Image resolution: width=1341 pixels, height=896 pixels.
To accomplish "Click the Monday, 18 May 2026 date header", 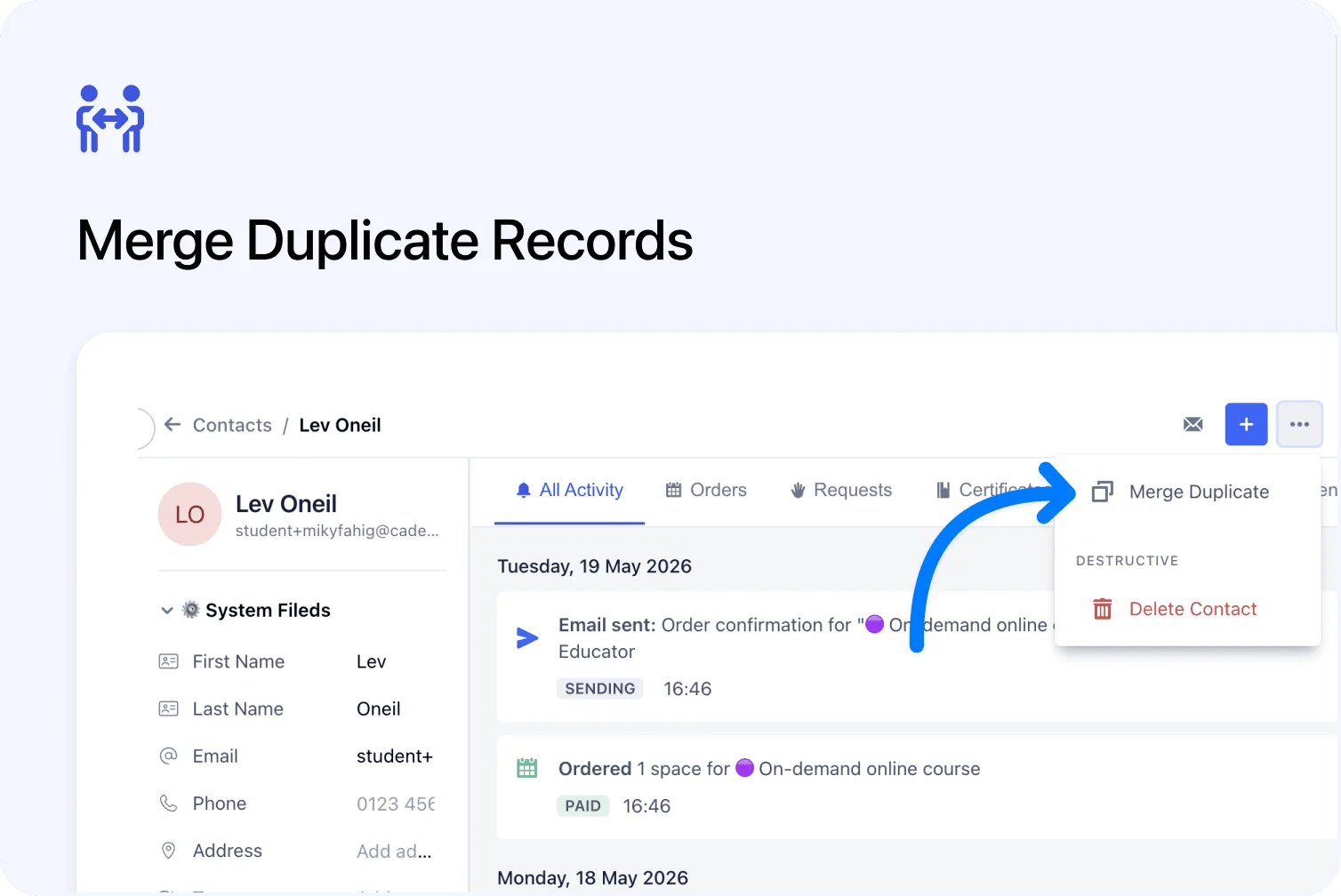I will (x=592, y=878).
